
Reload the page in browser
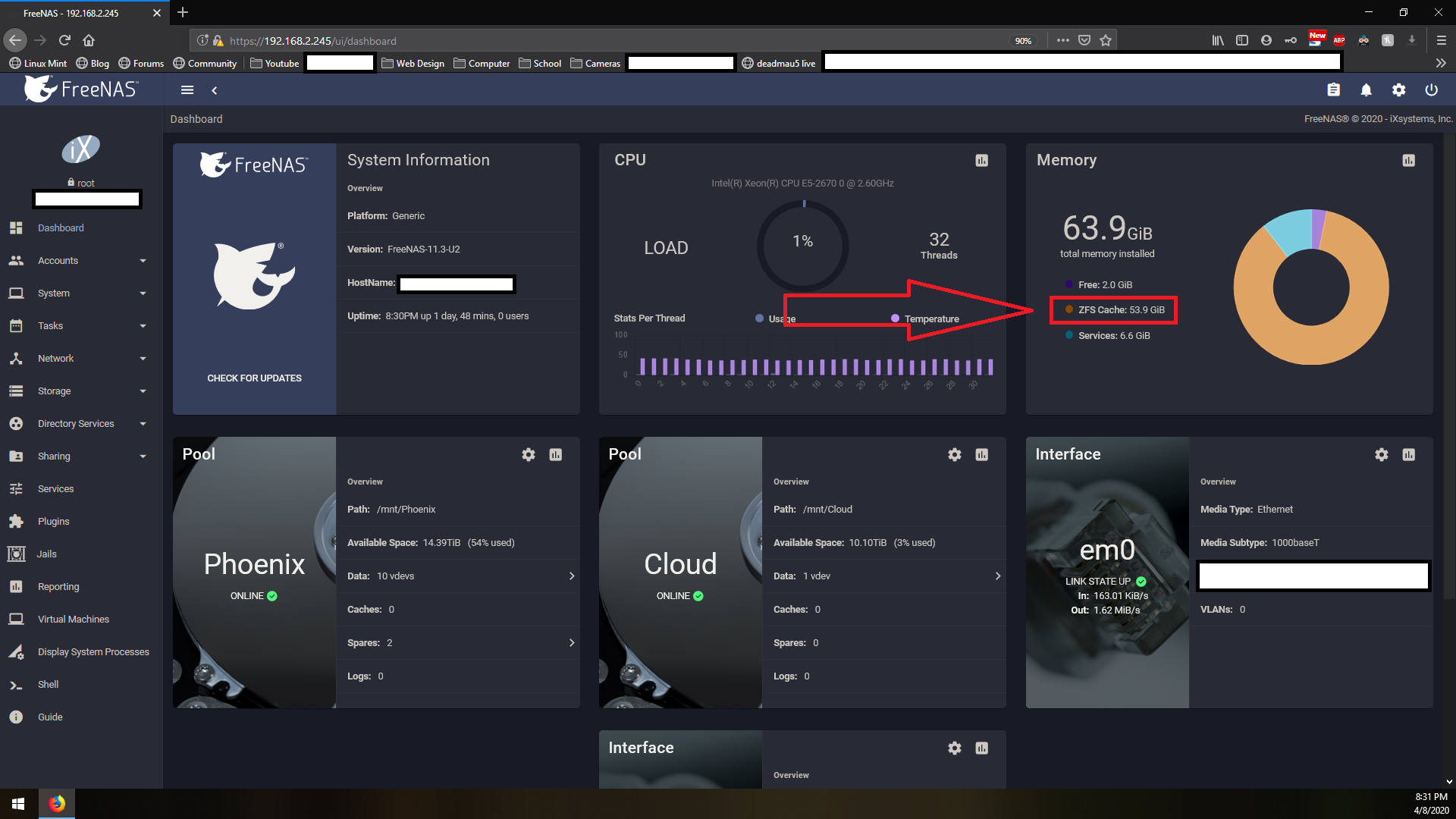[64, 40]
